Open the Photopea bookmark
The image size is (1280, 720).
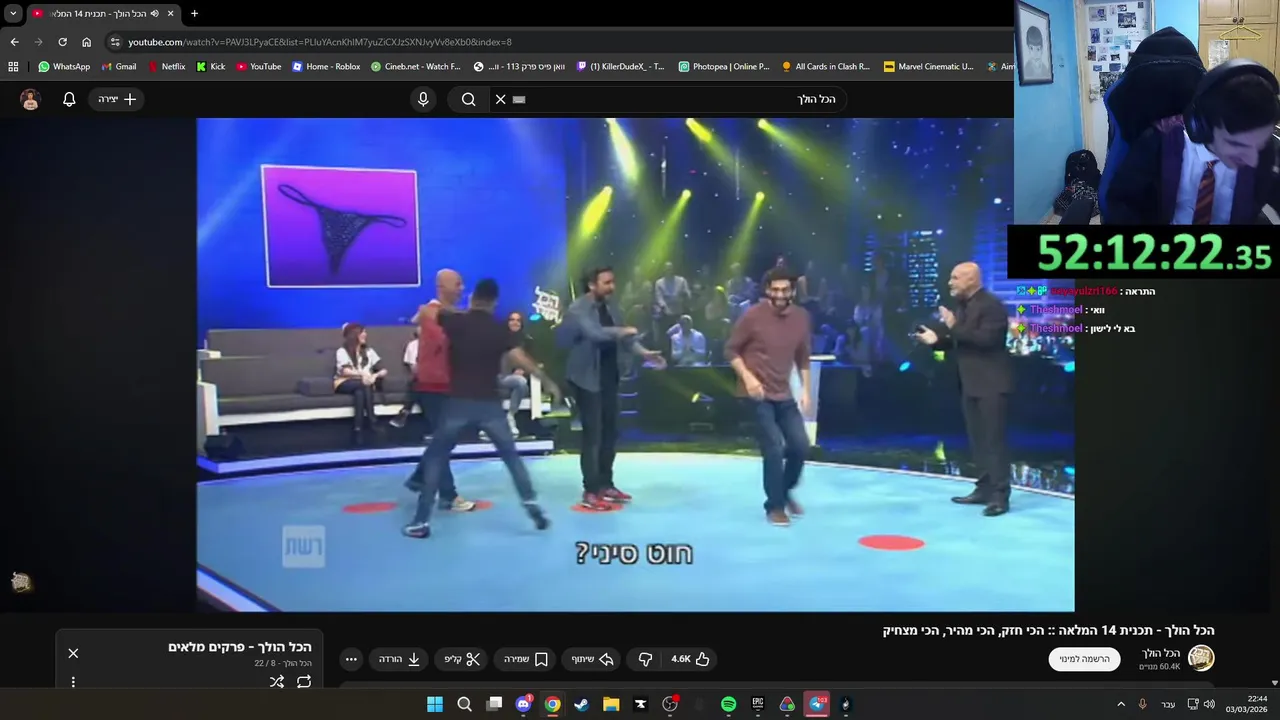724,67
